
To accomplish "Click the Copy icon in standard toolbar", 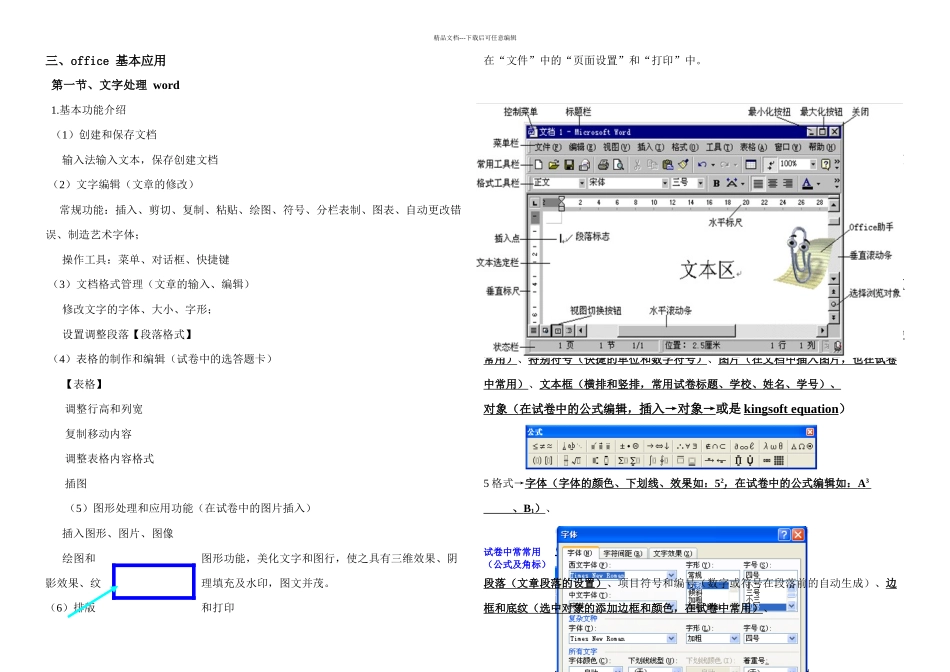I will click(x=652, y=165).
